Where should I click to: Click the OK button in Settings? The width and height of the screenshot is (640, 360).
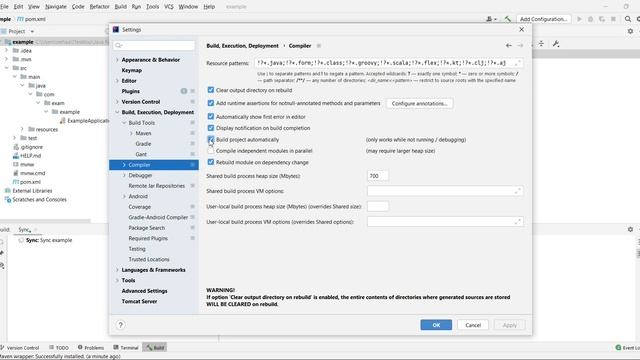point(436,325)
